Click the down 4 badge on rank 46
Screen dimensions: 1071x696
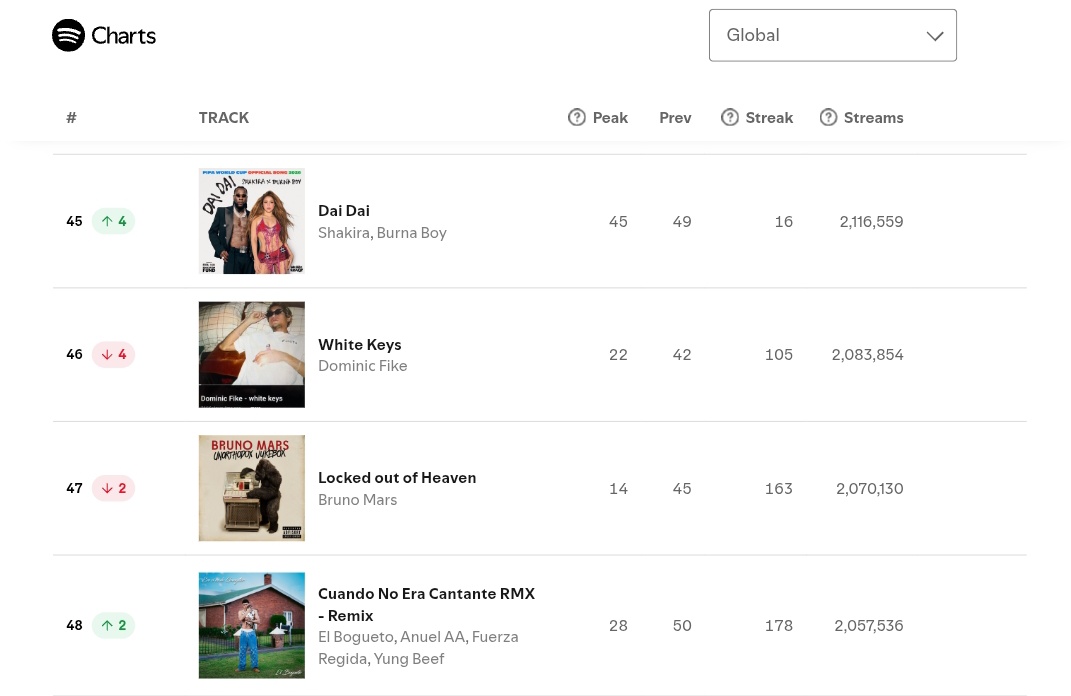tap(113, 354)
